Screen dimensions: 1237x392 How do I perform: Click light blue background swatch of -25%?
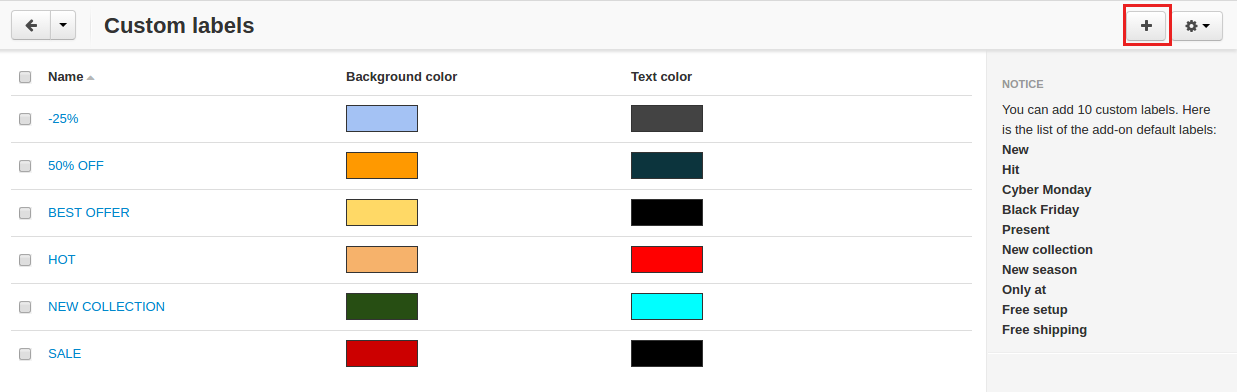coord(382,118)
